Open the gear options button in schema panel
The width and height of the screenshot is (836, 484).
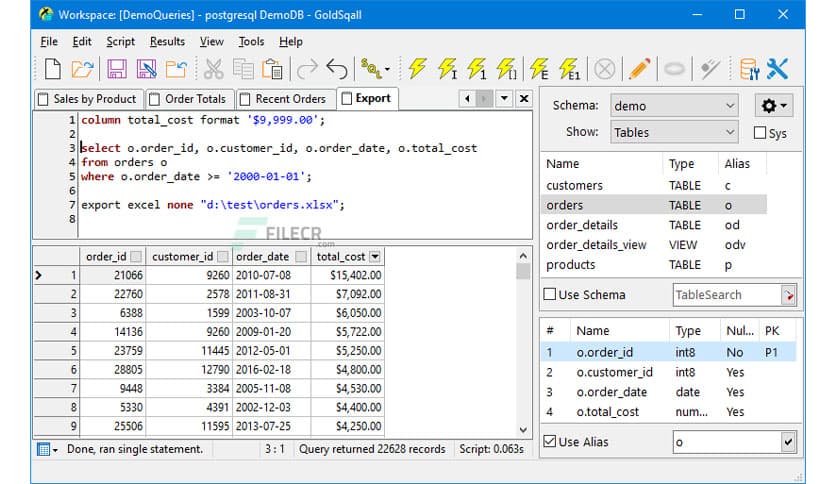tap(774, 106)
